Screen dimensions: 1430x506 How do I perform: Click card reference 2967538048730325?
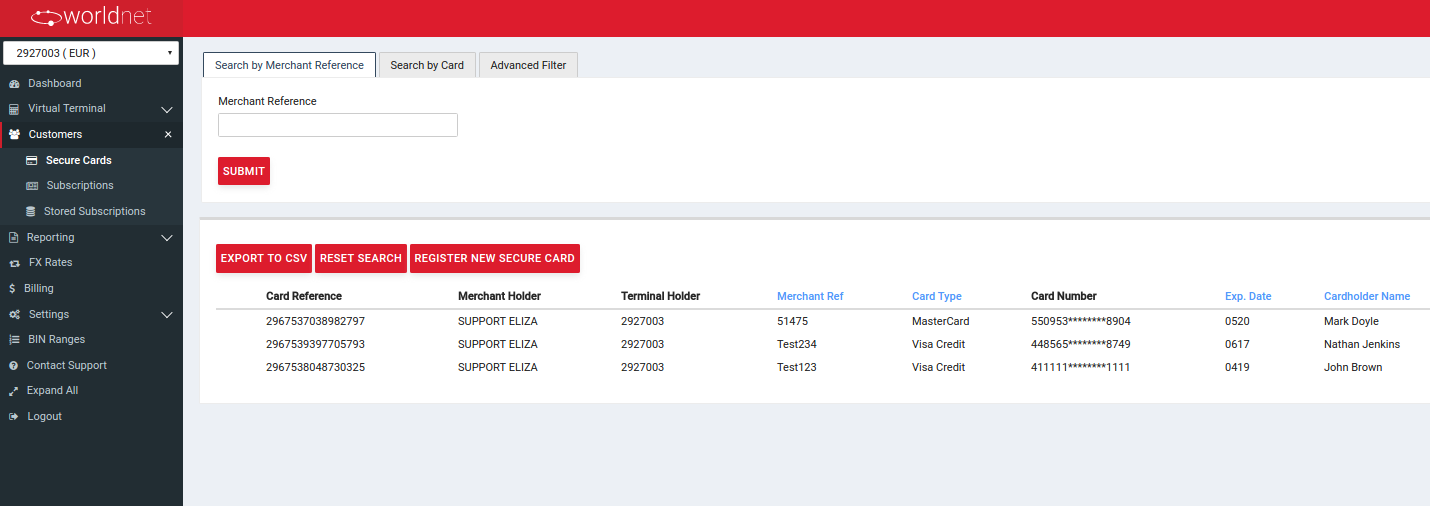click(x=315, y=367)
